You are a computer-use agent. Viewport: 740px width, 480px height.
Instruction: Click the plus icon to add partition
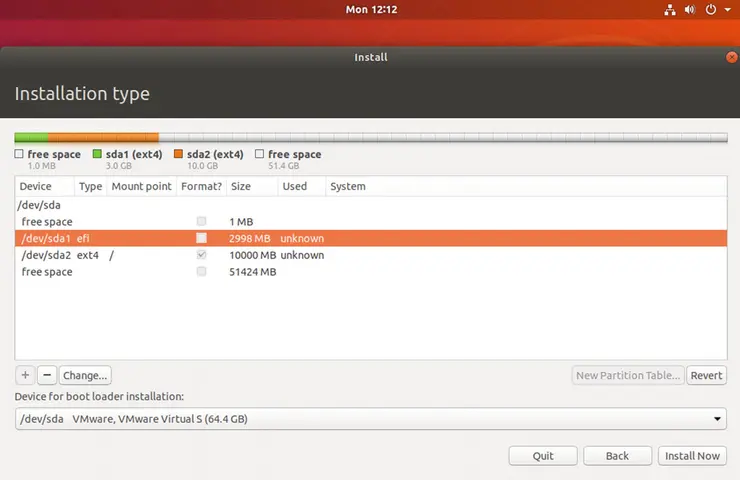(25, 376)
